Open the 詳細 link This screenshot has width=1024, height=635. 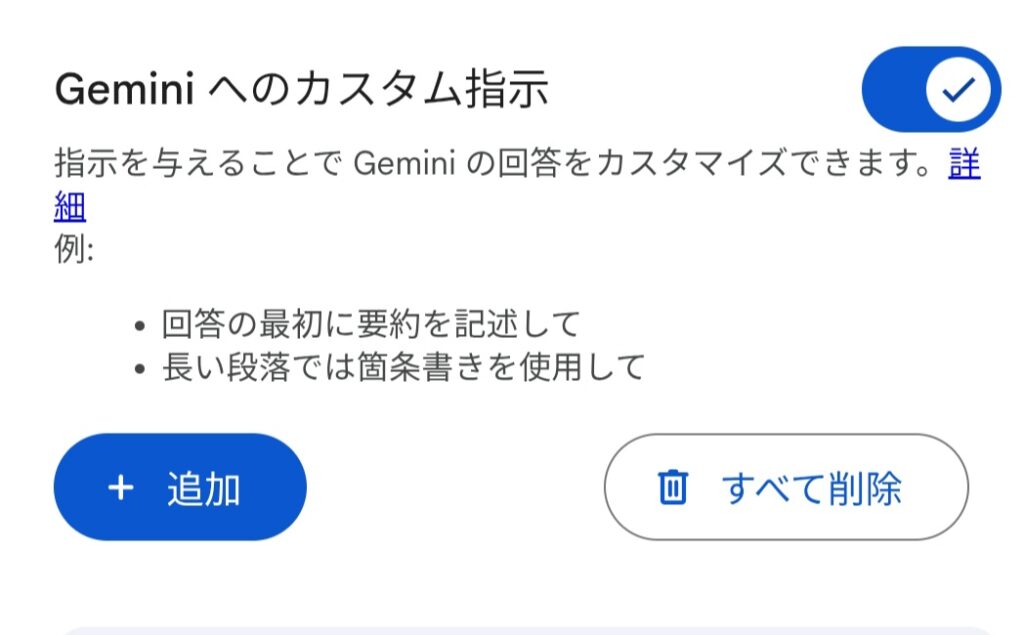pyautogui.click(x=964, y=165)
